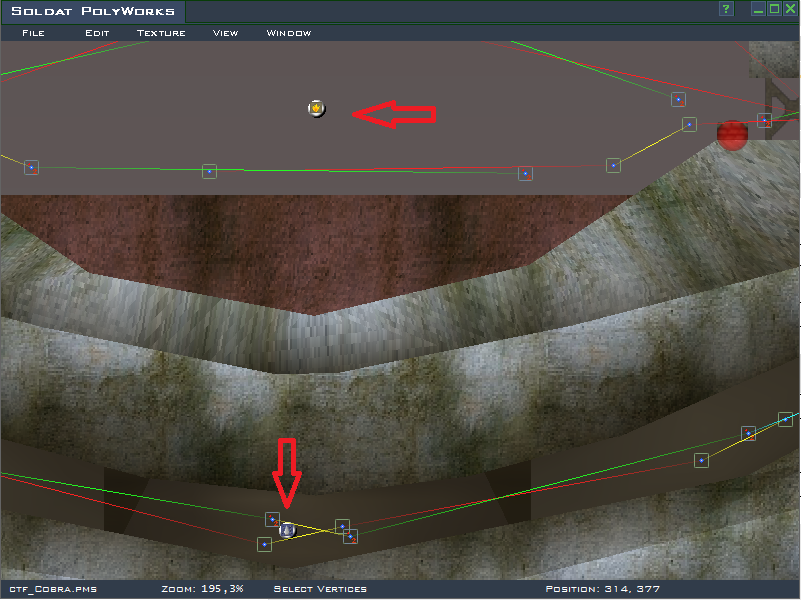Open the Edit menu
This screenshot has height=600, width=801.
[97, 33]
